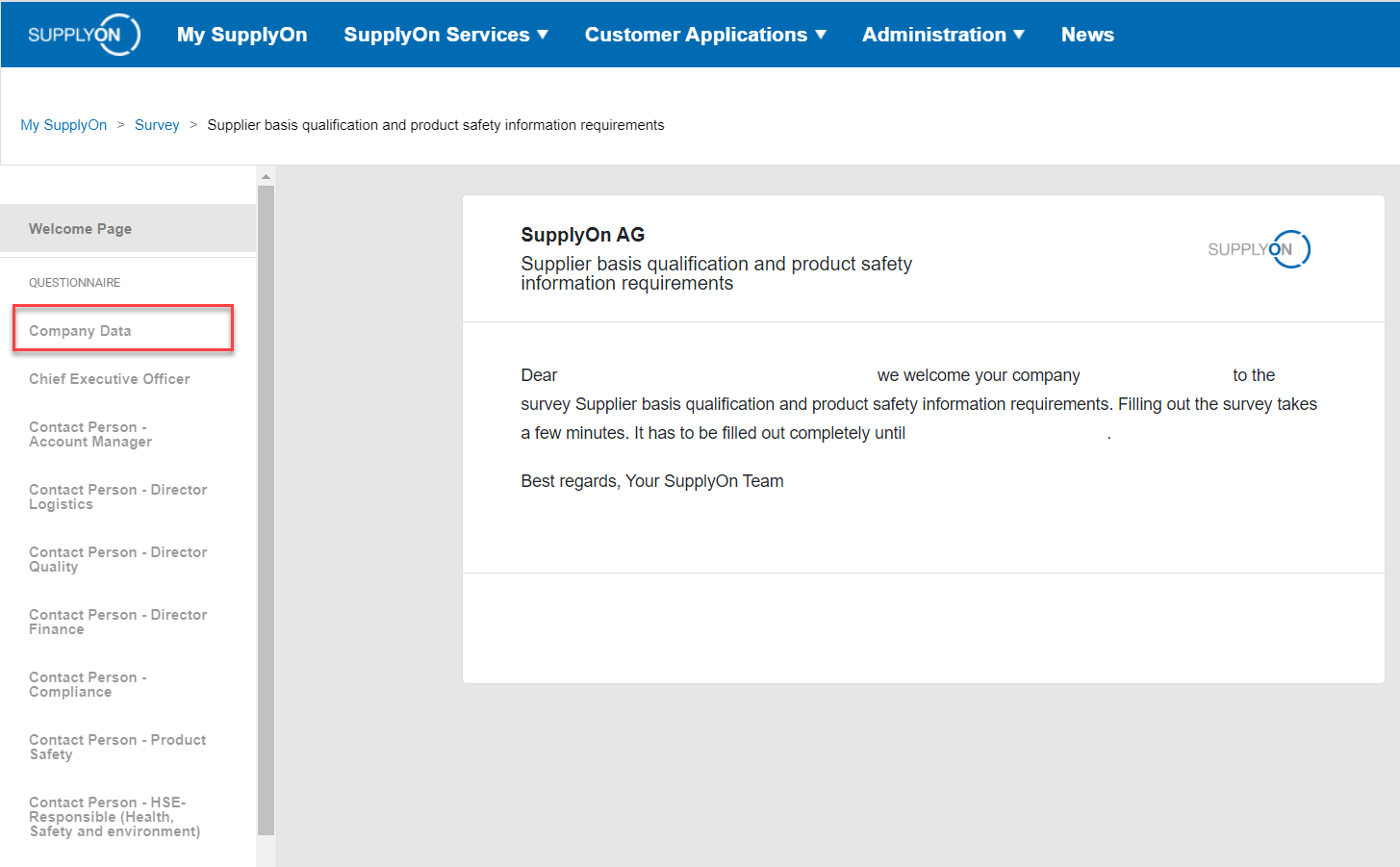Viewport: 1400px width, 867px height.
Task: Click the sidebar vertical scrollbar thumb
Action: 267,510
